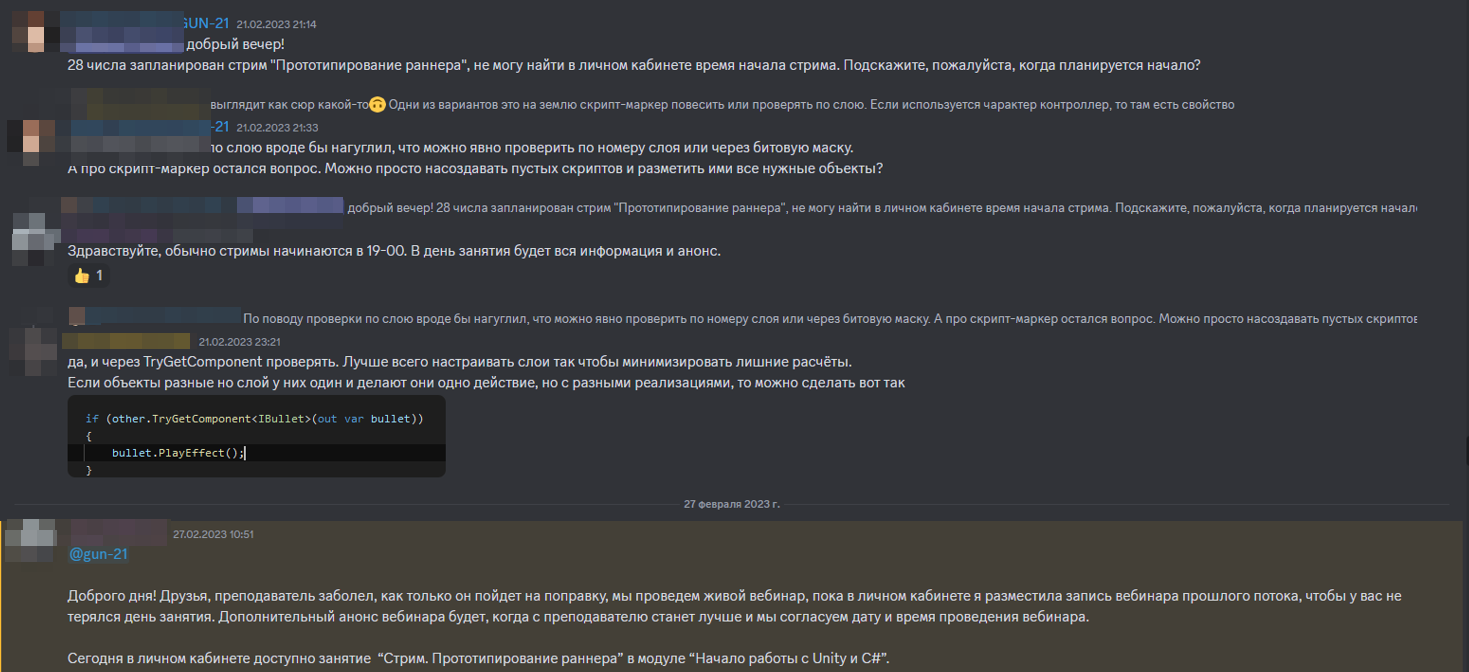Click the timestamp 21.02.2023 21:33
The width and height of the screenshot is (1469, 672).
click(277, 128)
